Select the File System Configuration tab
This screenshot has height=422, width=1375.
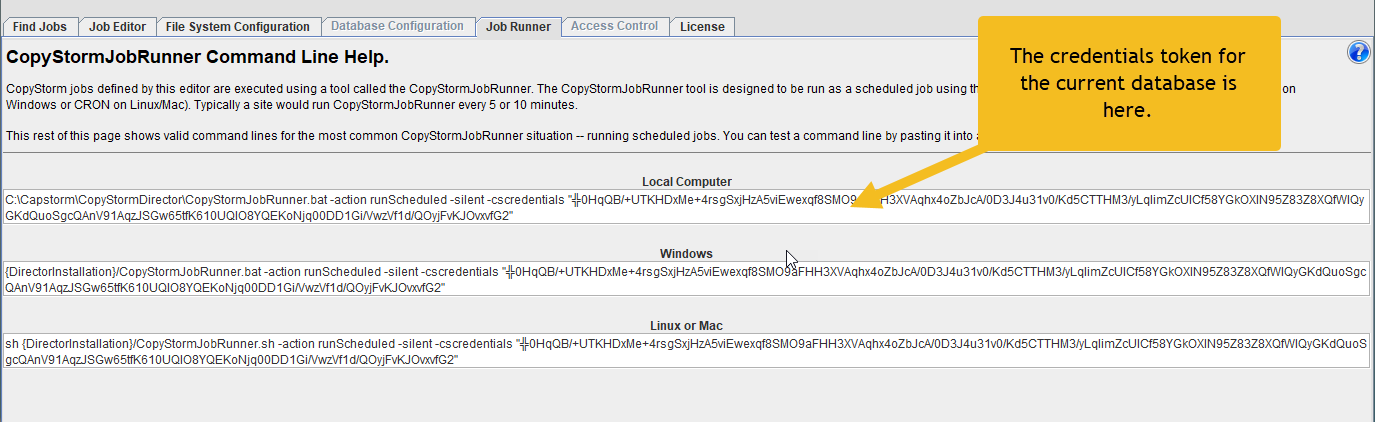pos(237,27)
